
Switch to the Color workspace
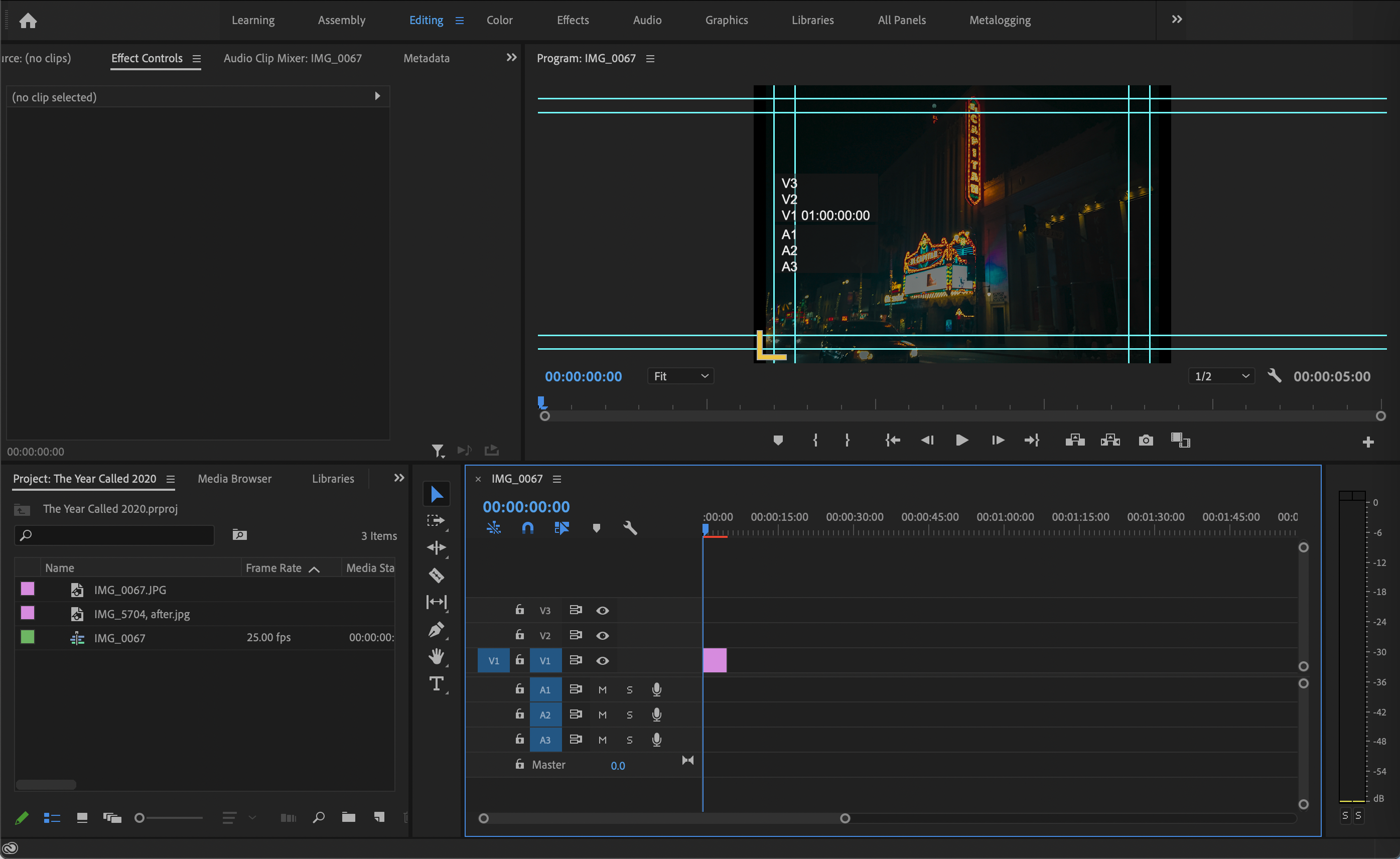click(499, 20)
